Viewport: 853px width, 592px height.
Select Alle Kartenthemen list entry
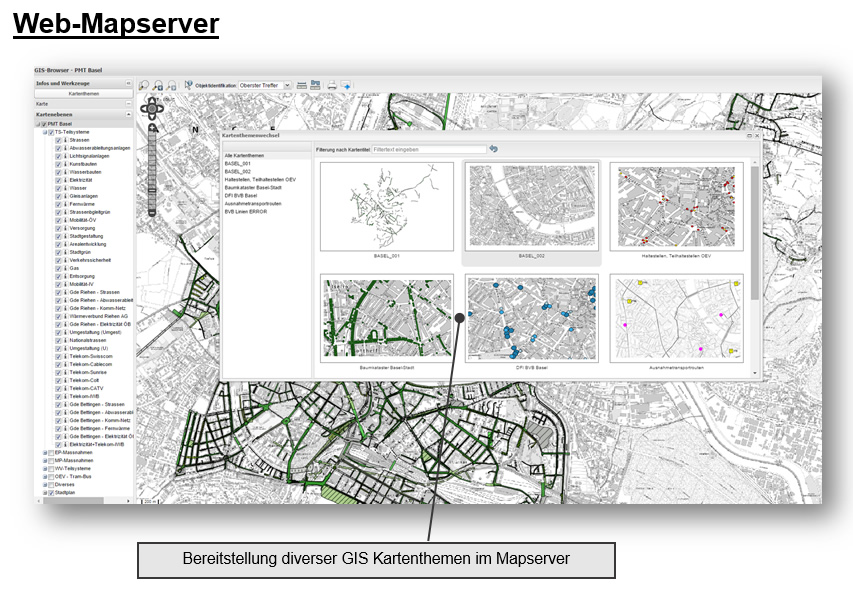click(x=243, y=156)
